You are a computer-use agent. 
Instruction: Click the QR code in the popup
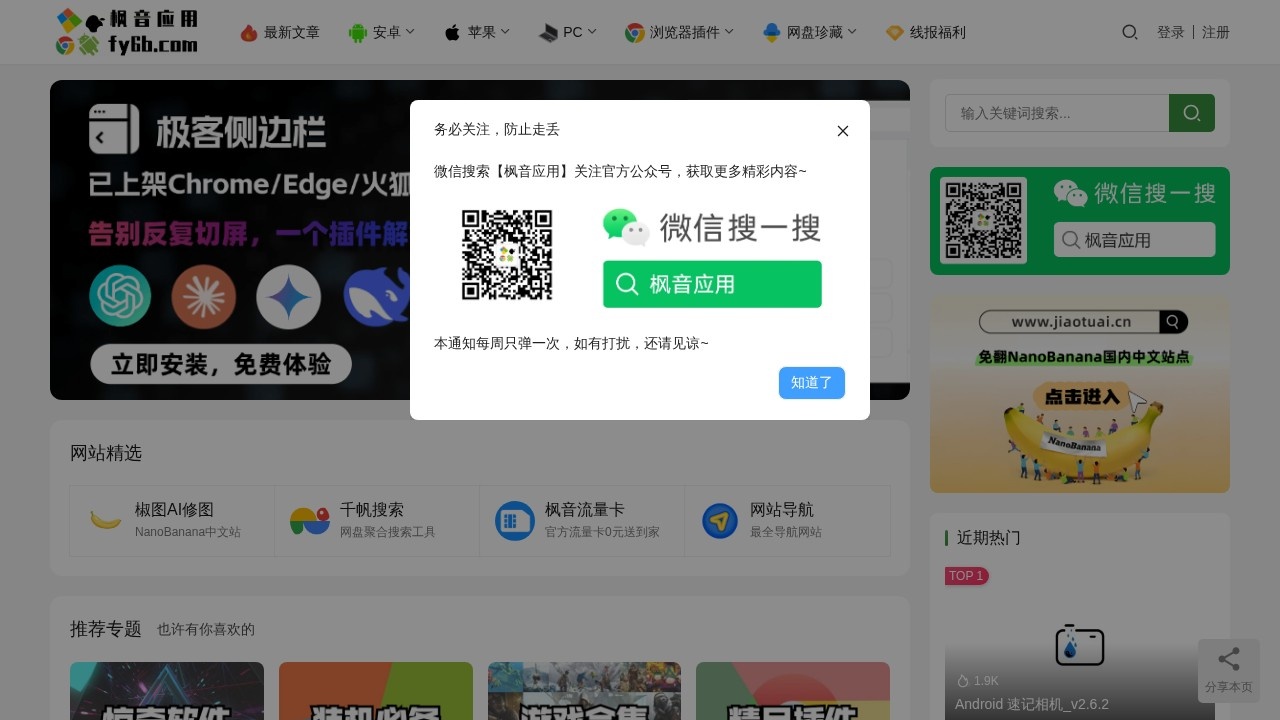tap(507, 255)
